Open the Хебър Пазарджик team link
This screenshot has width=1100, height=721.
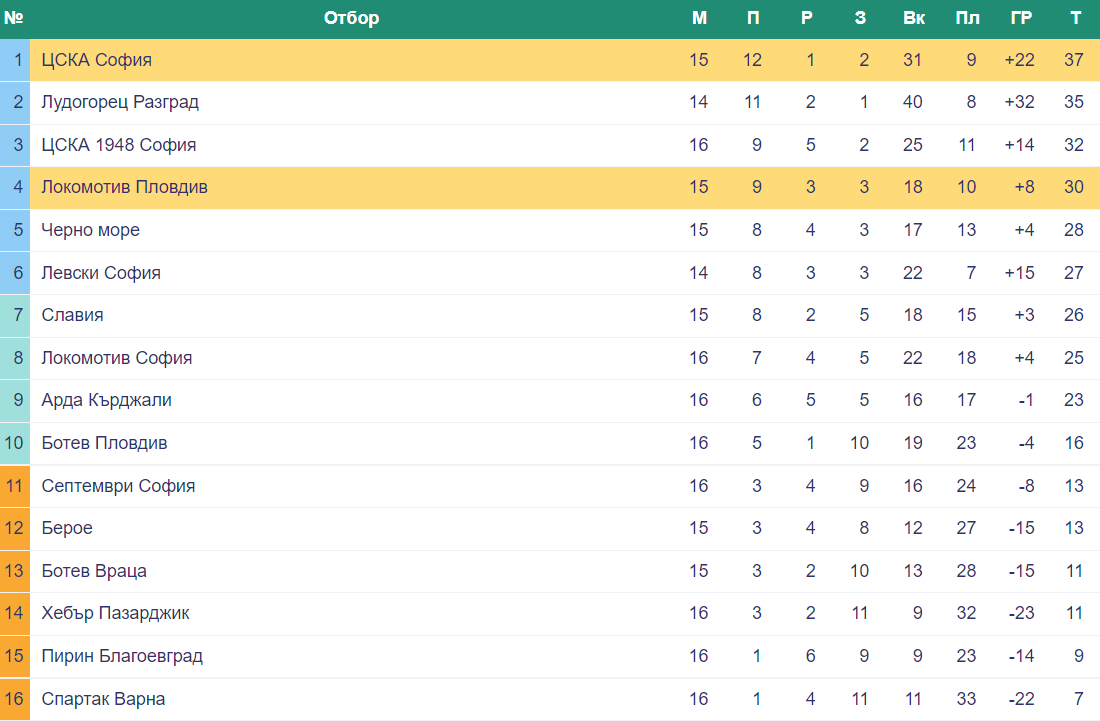[x=115, y=614]
